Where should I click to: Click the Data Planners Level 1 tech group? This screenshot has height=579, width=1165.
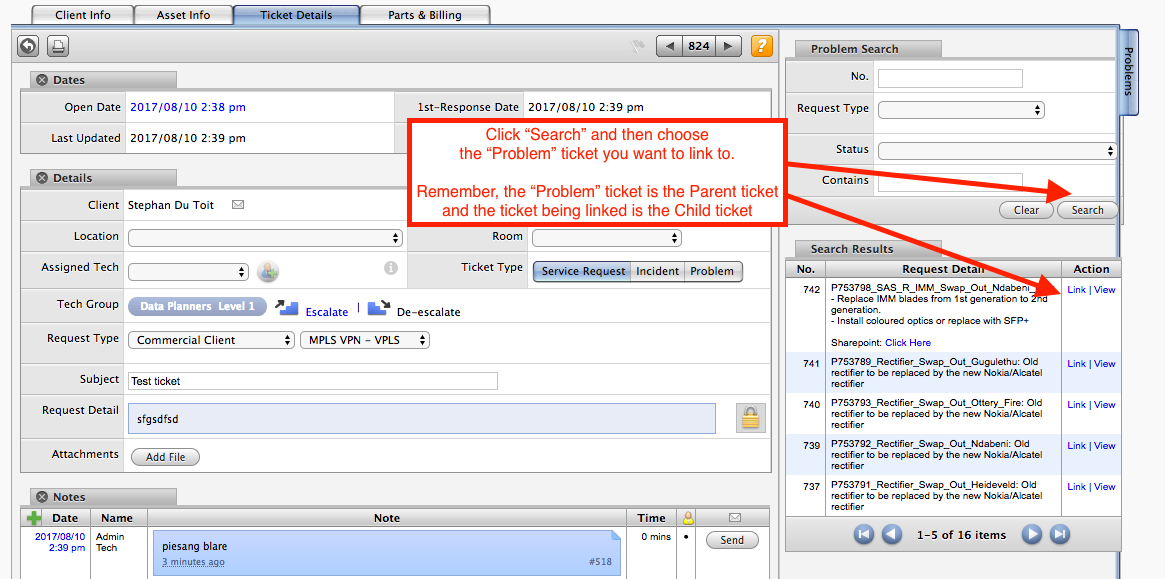[197, 306]
